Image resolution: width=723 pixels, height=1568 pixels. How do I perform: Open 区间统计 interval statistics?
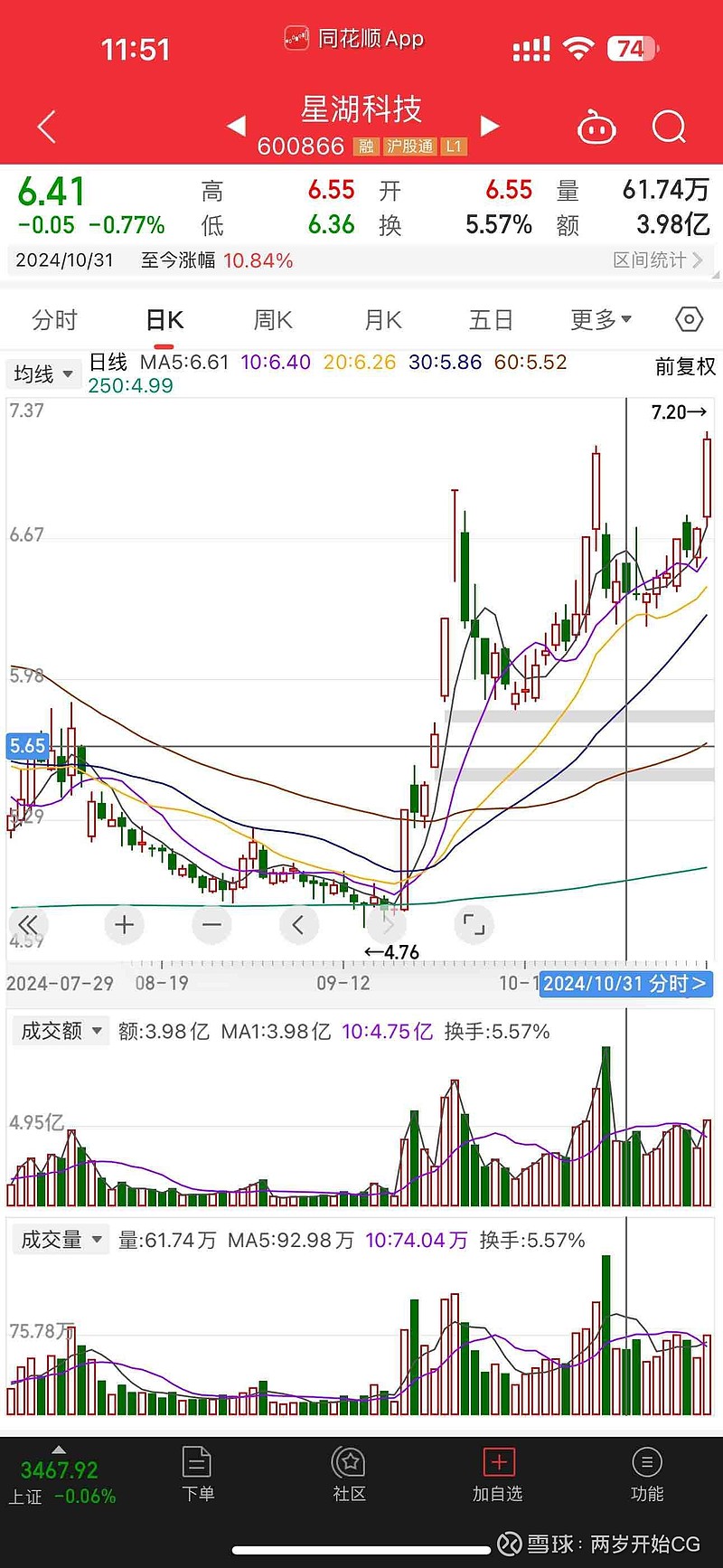tap(658, 260)
